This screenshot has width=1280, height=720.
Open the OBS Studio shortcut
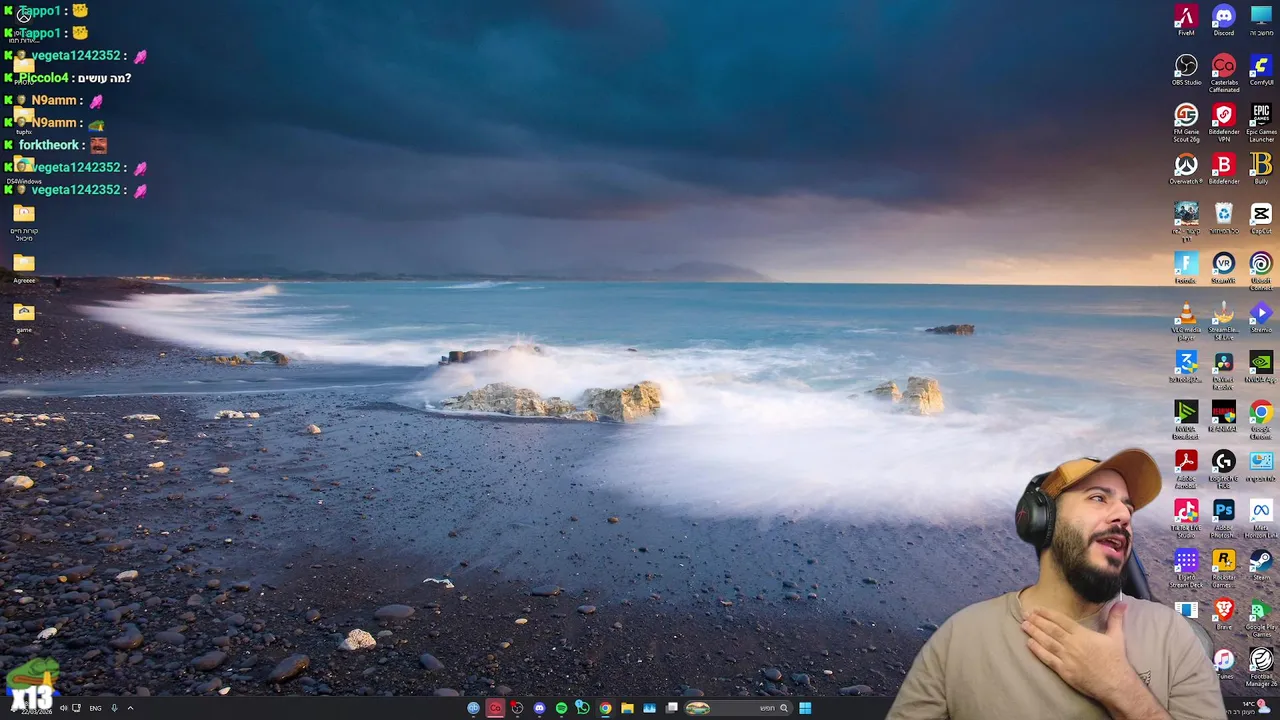pyautogui.click(x=1186, y=71)
